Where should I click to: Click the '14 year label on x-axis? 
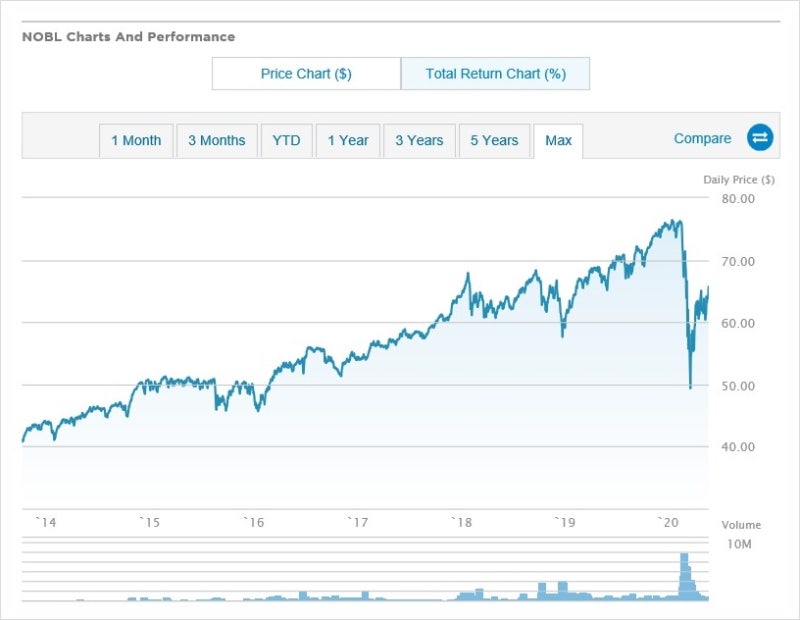[x=44, y=521]
